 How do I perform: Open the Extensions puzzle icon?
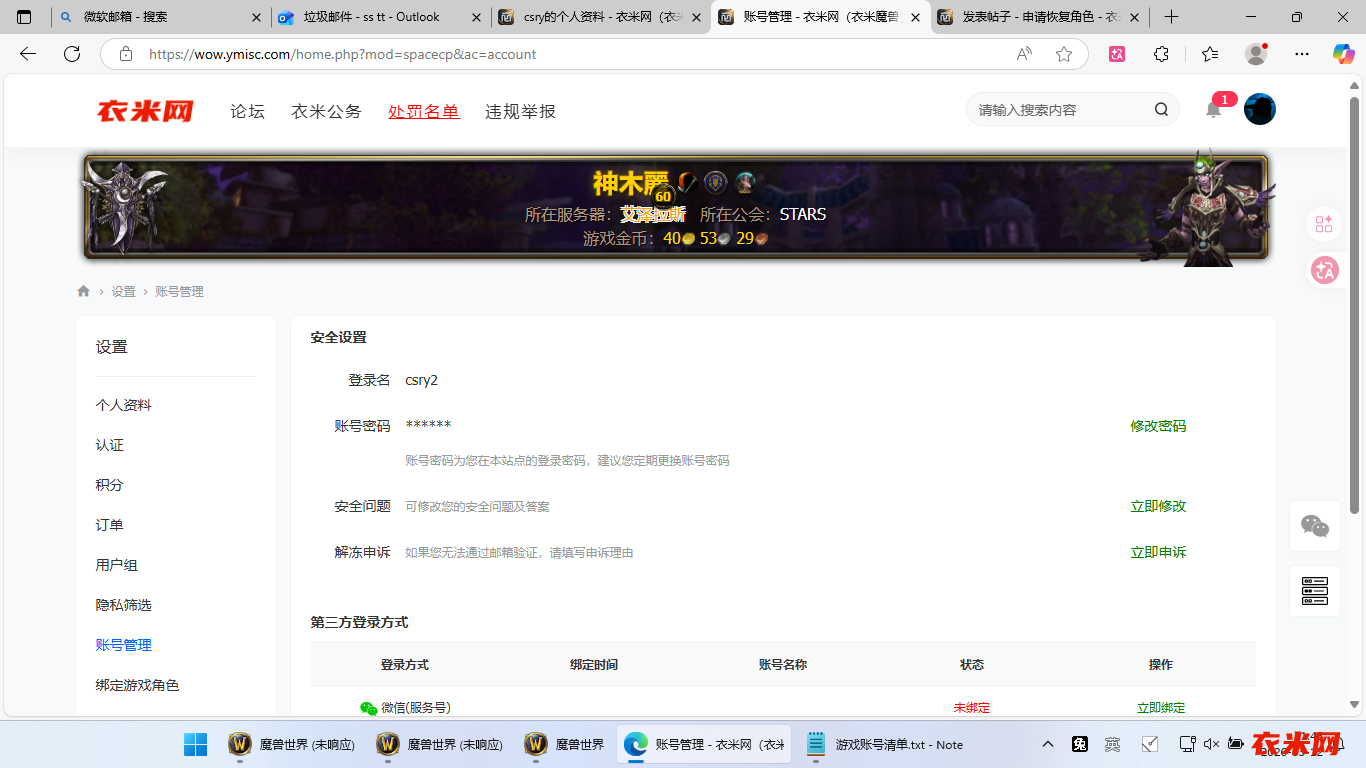tap(1161, 54)
